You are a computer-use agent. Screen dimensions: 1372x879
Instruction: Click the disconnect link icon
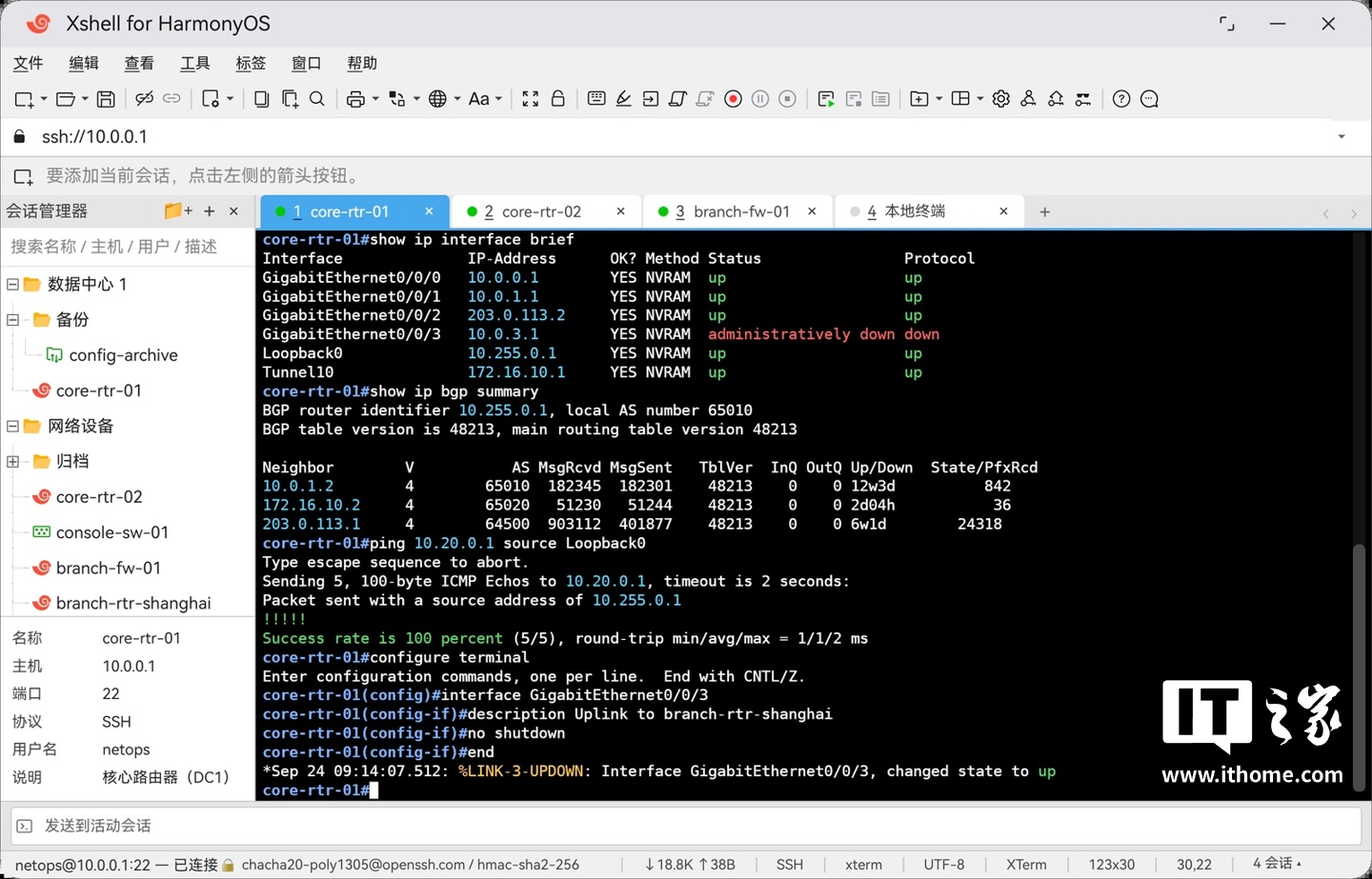(x=144, y=99)
